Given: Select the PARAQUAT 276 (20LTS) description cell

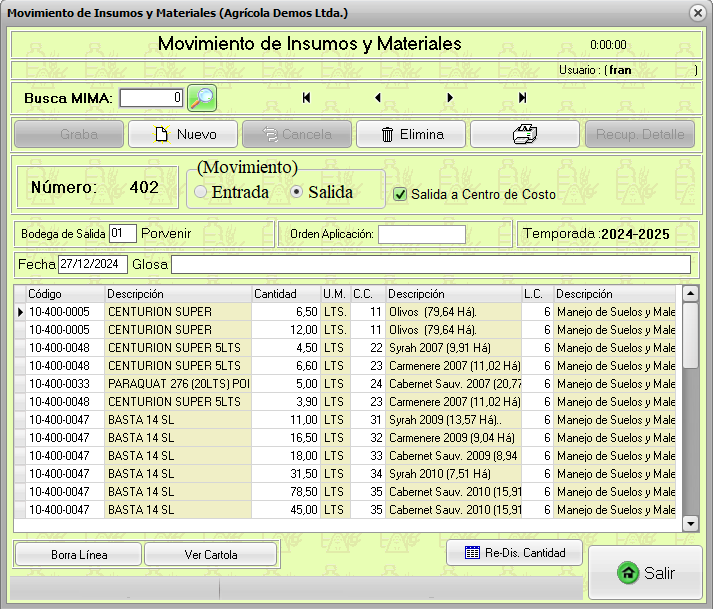Looking at the screenshot, I should pos(178,384).
